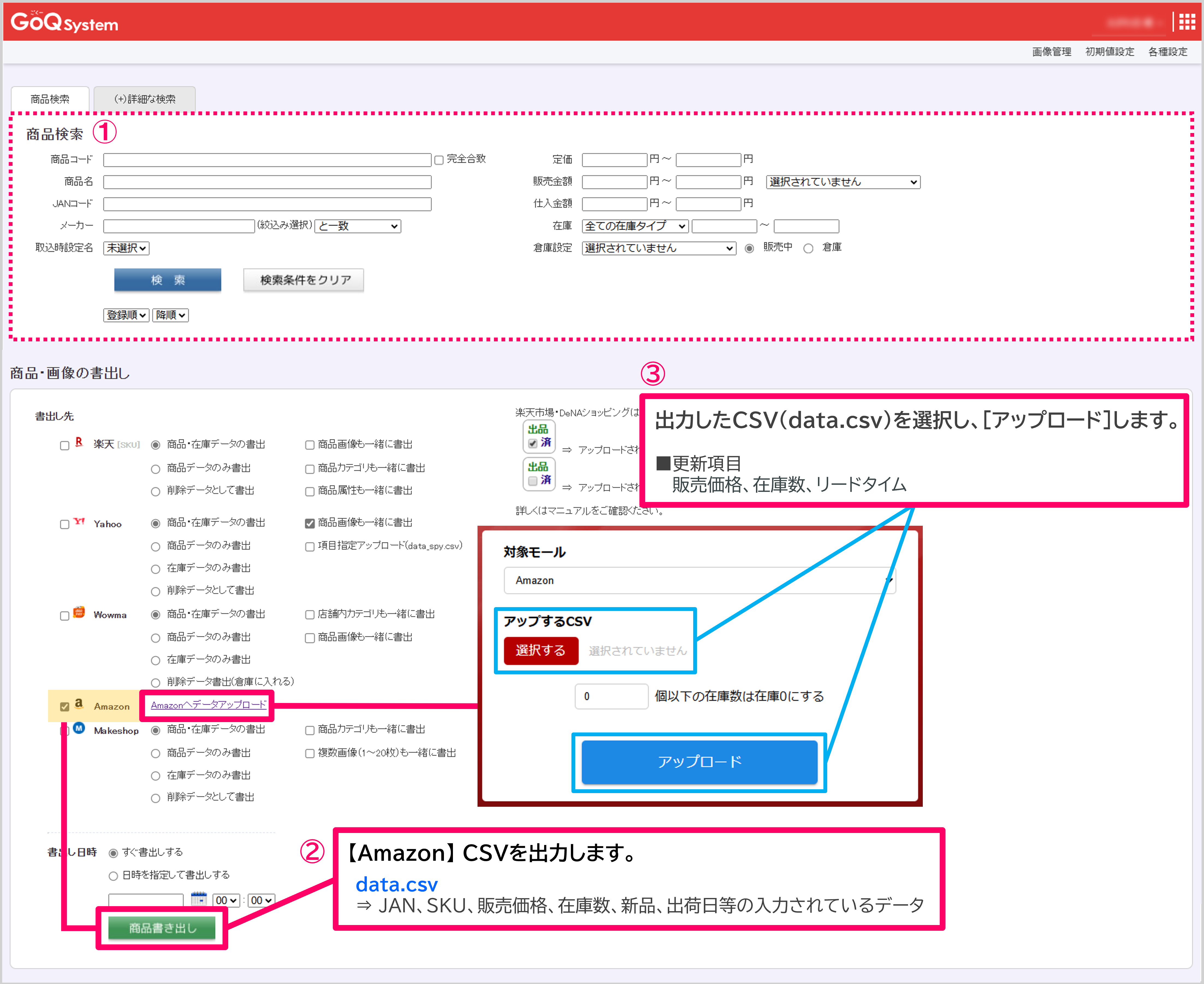
Task: Click the Amazonへデータアップロード link
Action: pos(209,705)
